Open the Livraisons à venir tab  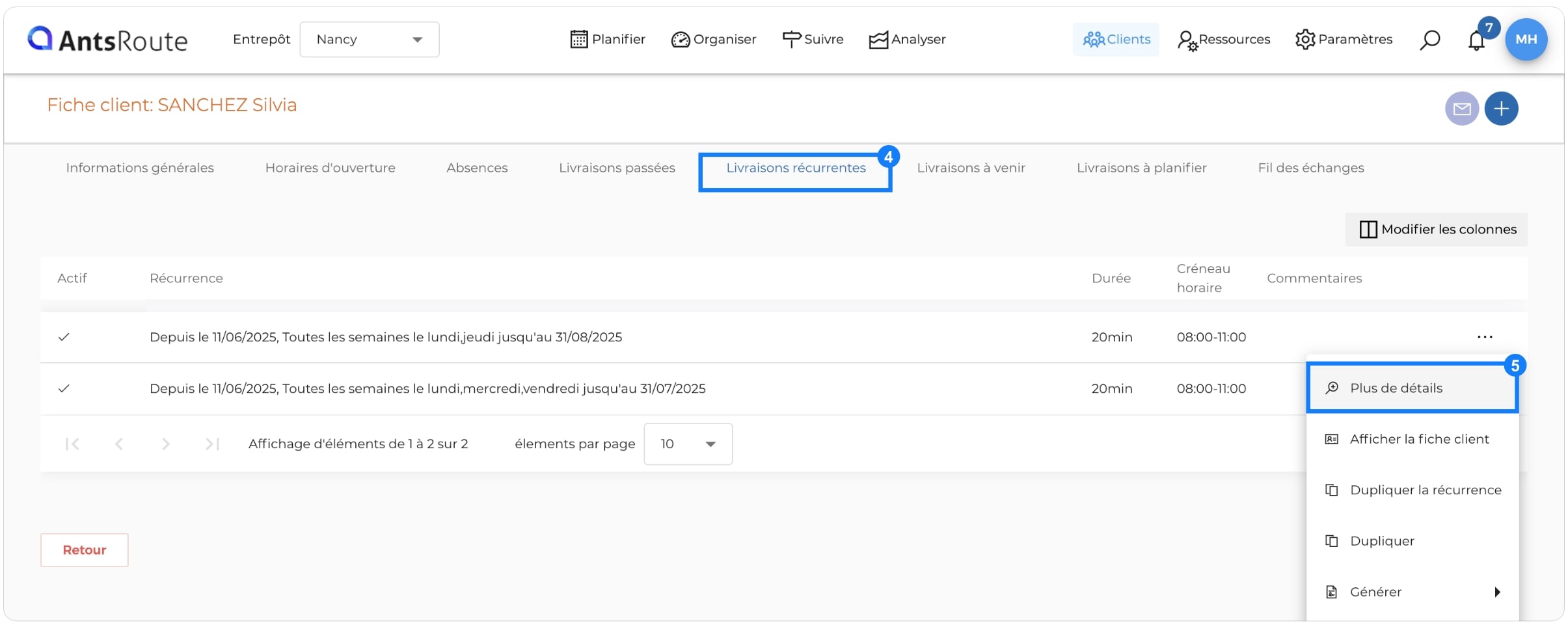pos(971,168)
